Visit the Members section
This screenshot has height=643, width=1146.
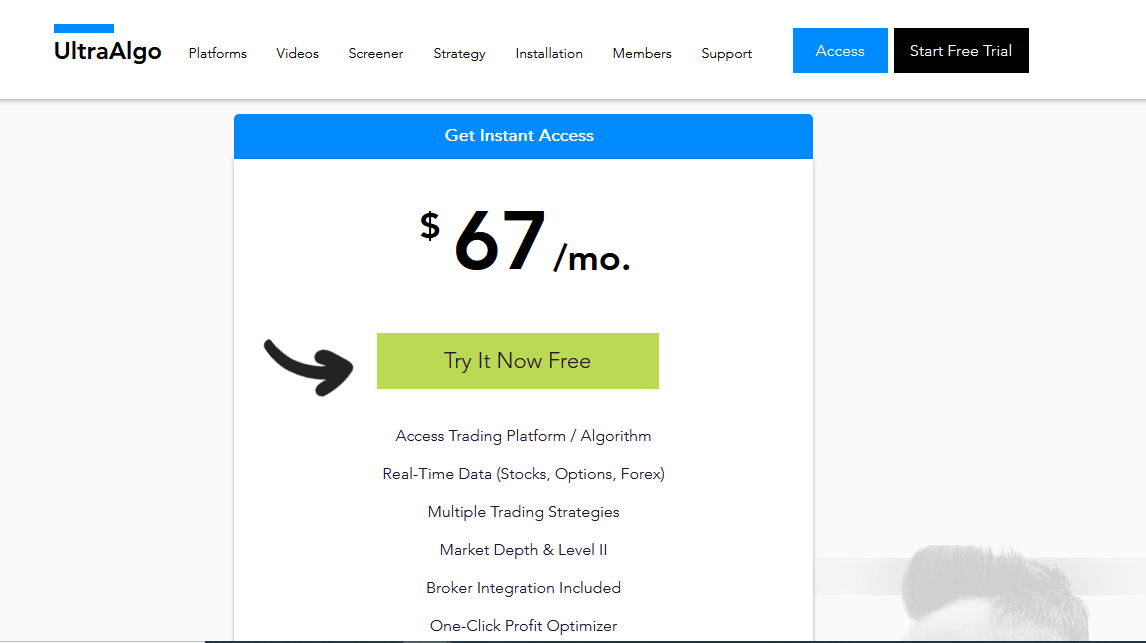[642, 53]
